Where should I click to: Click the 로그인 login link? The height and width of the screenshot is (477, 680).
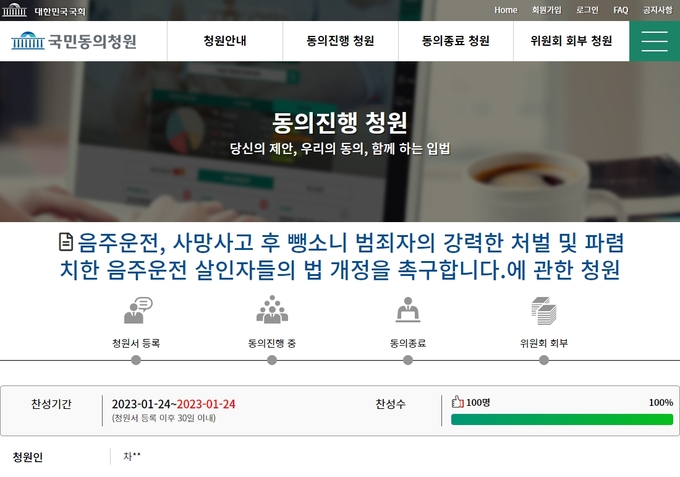[x=587, y=10]
